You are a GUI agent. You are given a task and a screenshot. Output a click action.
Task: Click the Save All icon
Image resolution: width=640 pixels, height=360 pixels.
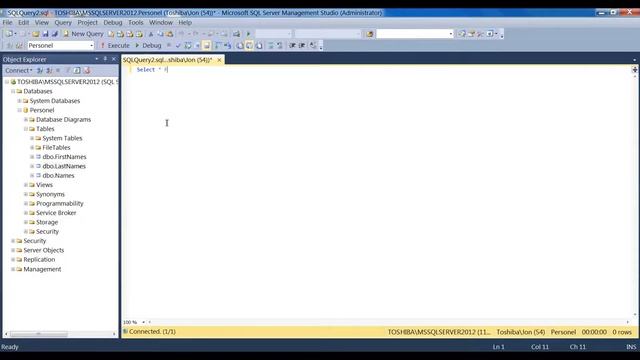tap(54, 34)
